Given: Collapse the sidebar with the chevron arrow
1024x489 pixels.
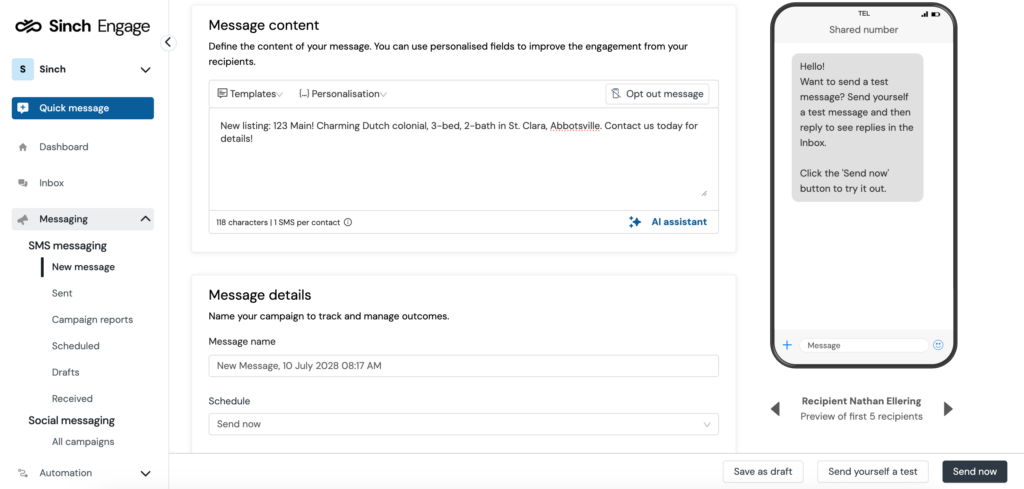Looking at the screenshot, I should pyautogui.click(x=168, y=42).
